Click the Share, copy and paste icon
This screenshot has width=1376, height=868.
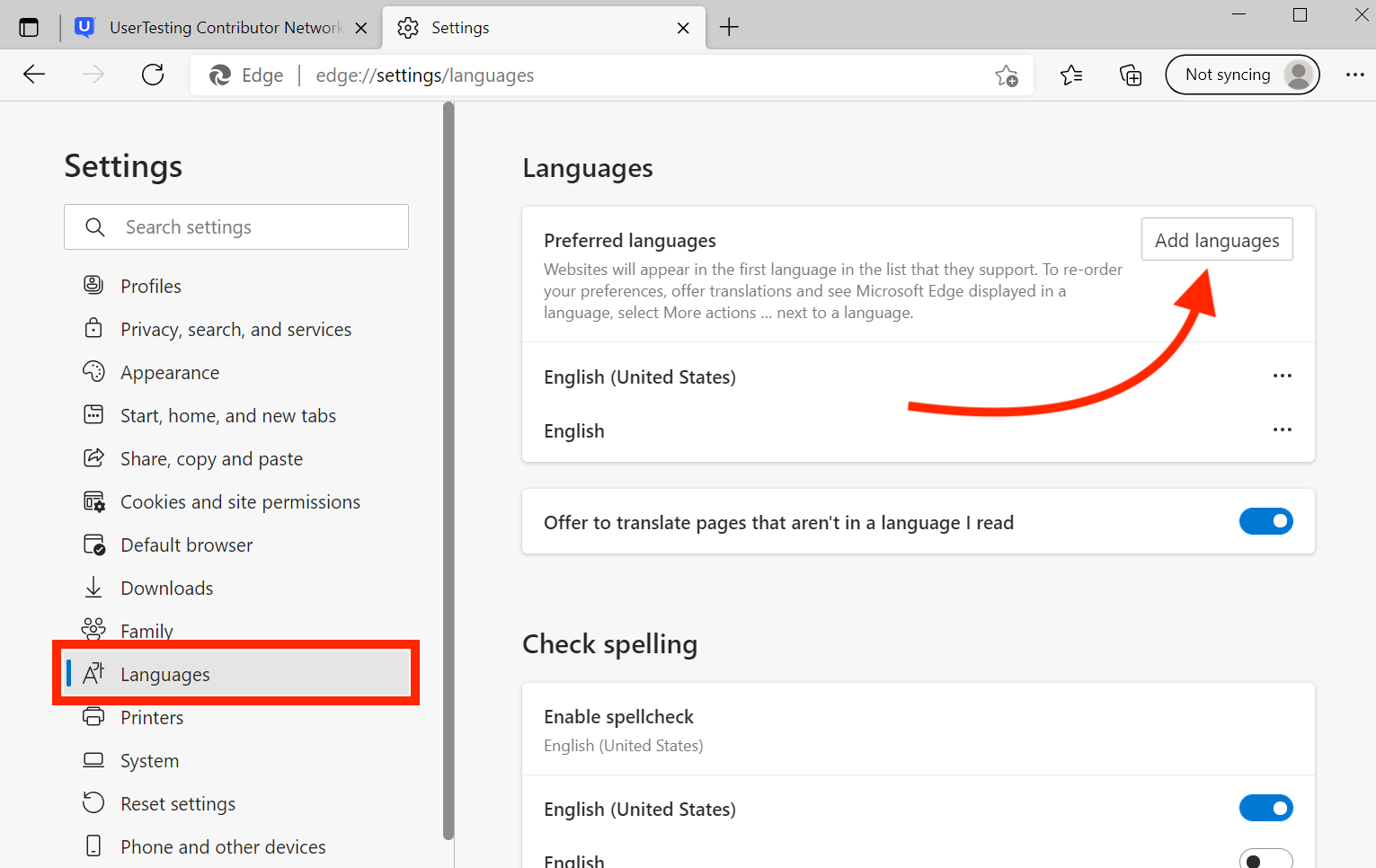(93, 457)
